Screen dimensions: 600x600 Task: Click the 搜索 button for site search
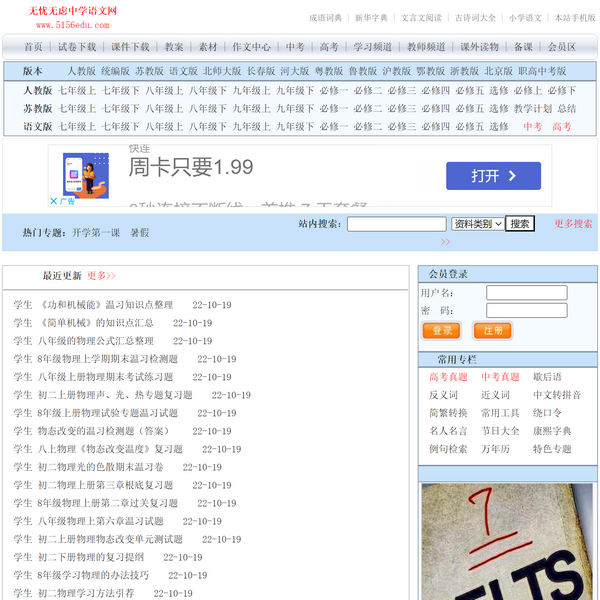coord(519,224)
